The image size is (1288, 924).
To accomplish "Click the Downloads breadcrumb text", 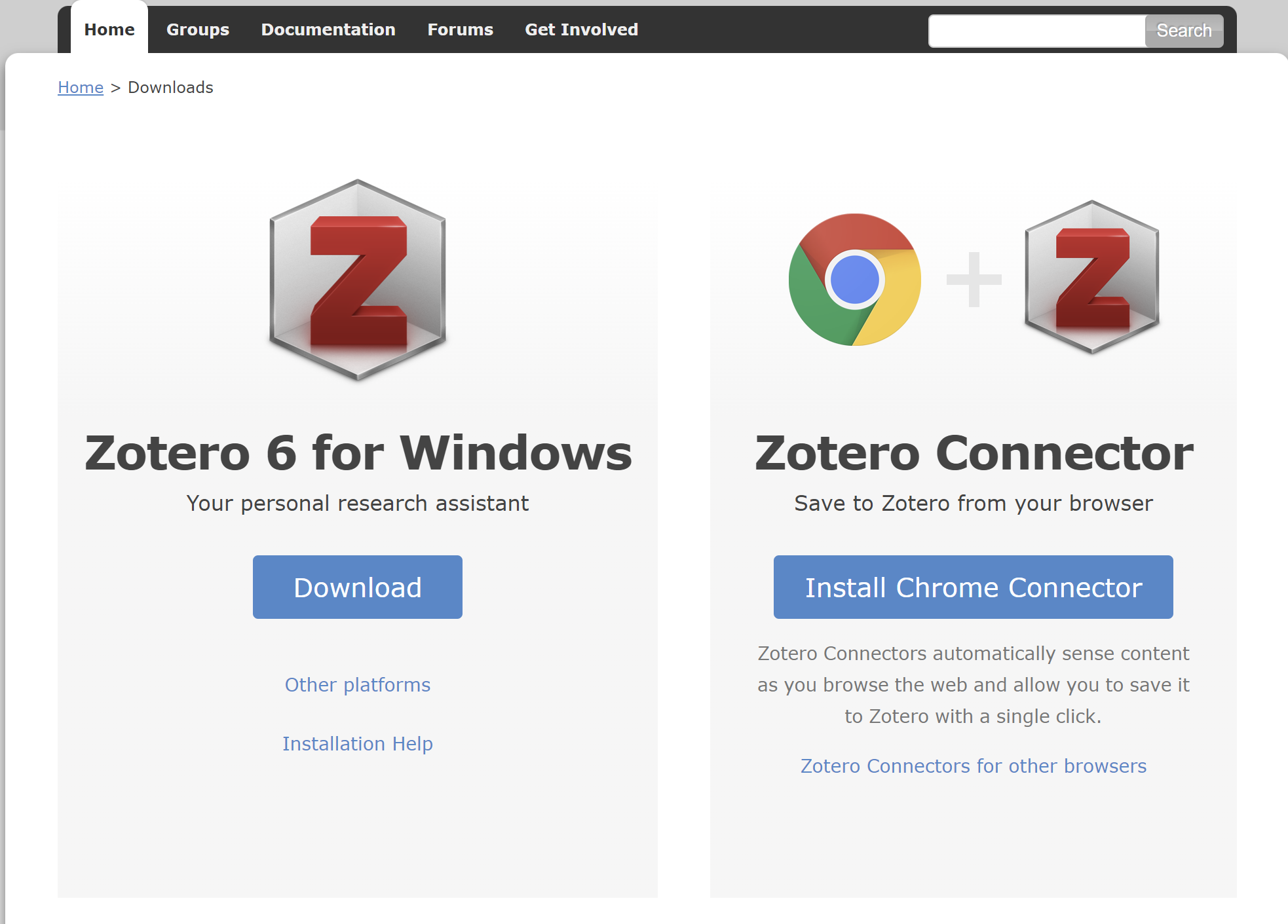I will pyautogui.click(x=170, y=87).
